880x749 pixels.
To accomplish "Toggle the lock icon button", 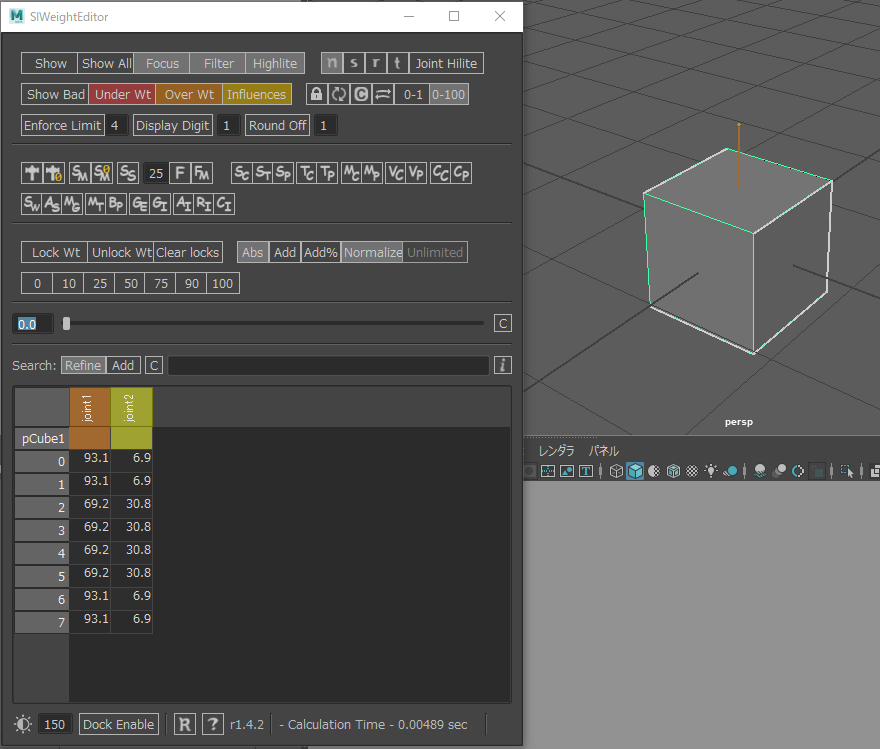I will 317,94.
